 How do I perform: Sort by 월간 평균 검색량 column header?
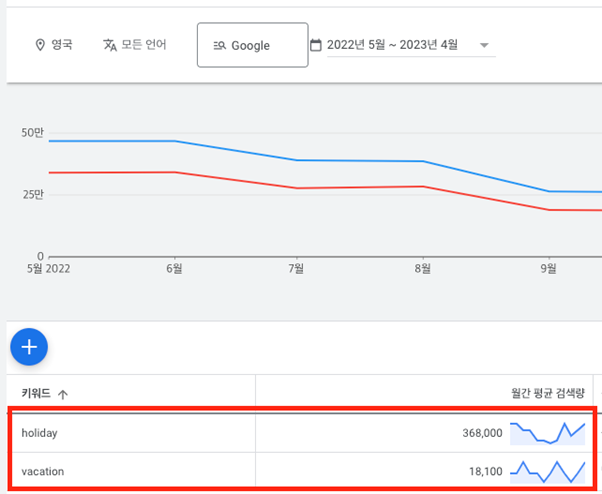click(548, 393)
